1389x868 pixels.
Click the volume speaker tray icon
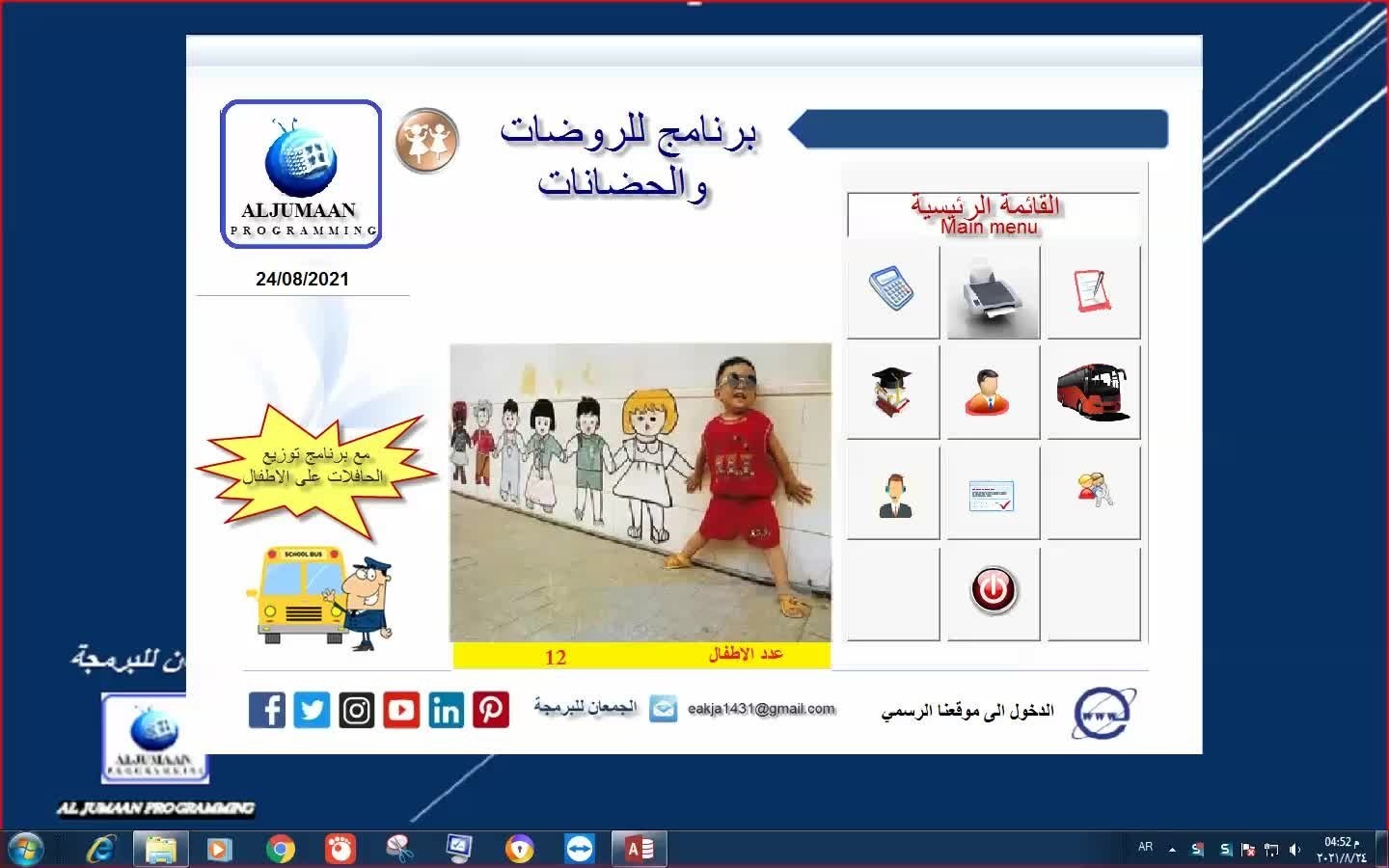[1294, 850]
